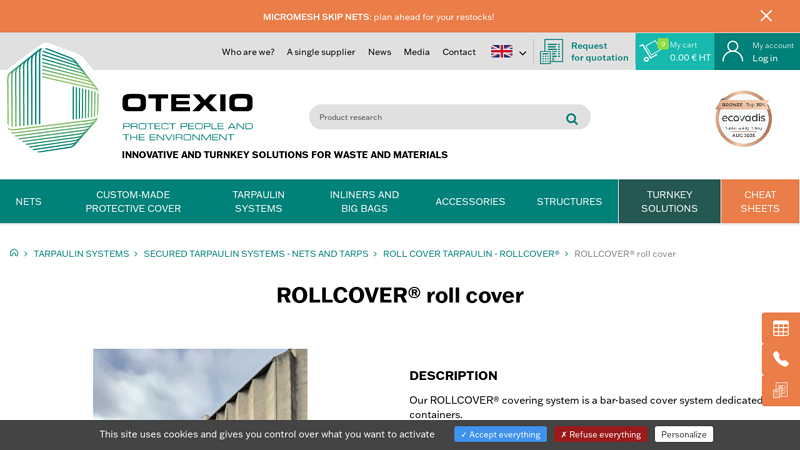The image size is (800, 450).
Task: Click the user account silhouette icon
Action: click(732, 52)
